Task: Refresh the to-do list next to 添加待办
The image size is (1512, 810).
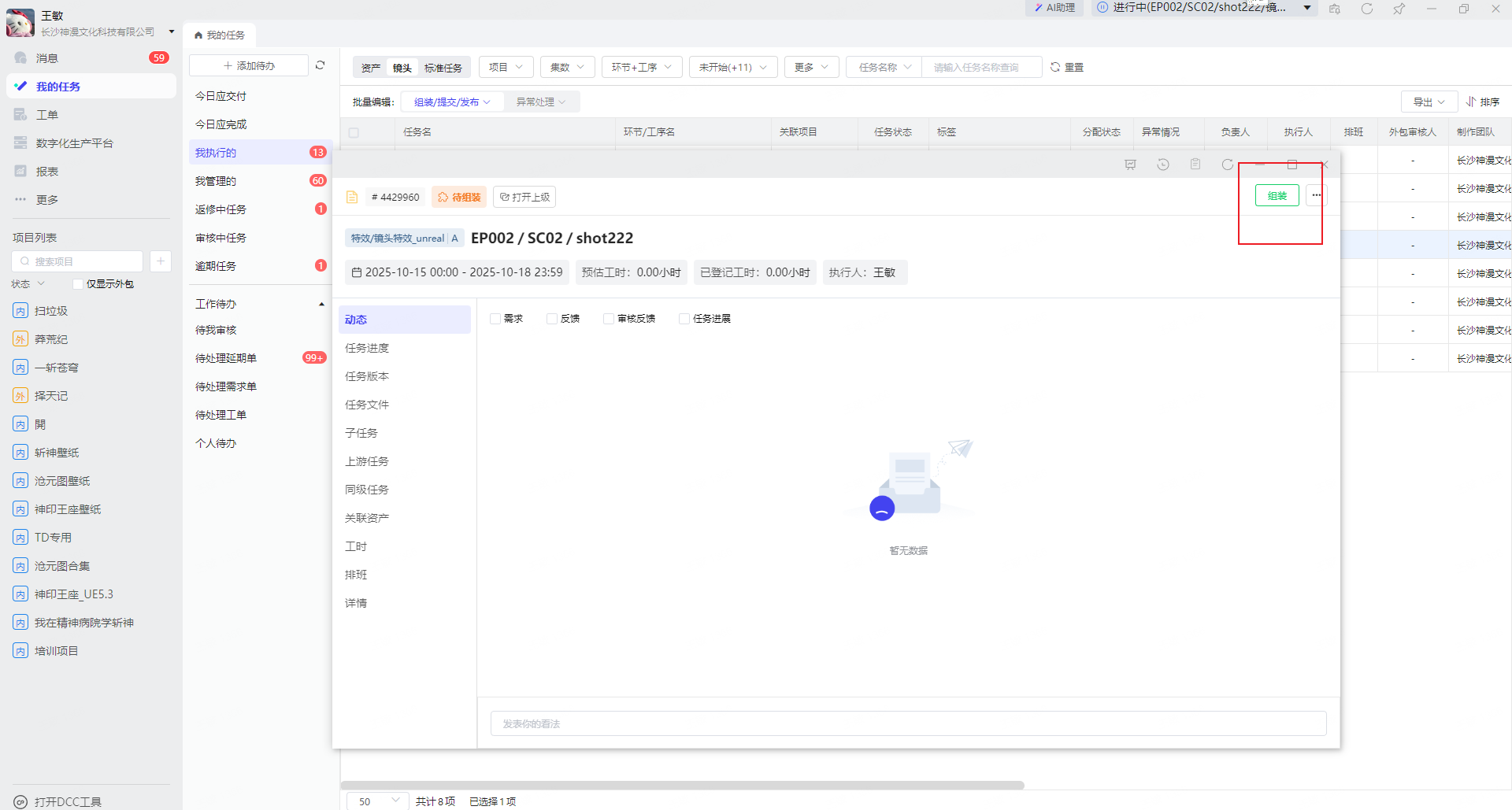Action: pos(320,65)
